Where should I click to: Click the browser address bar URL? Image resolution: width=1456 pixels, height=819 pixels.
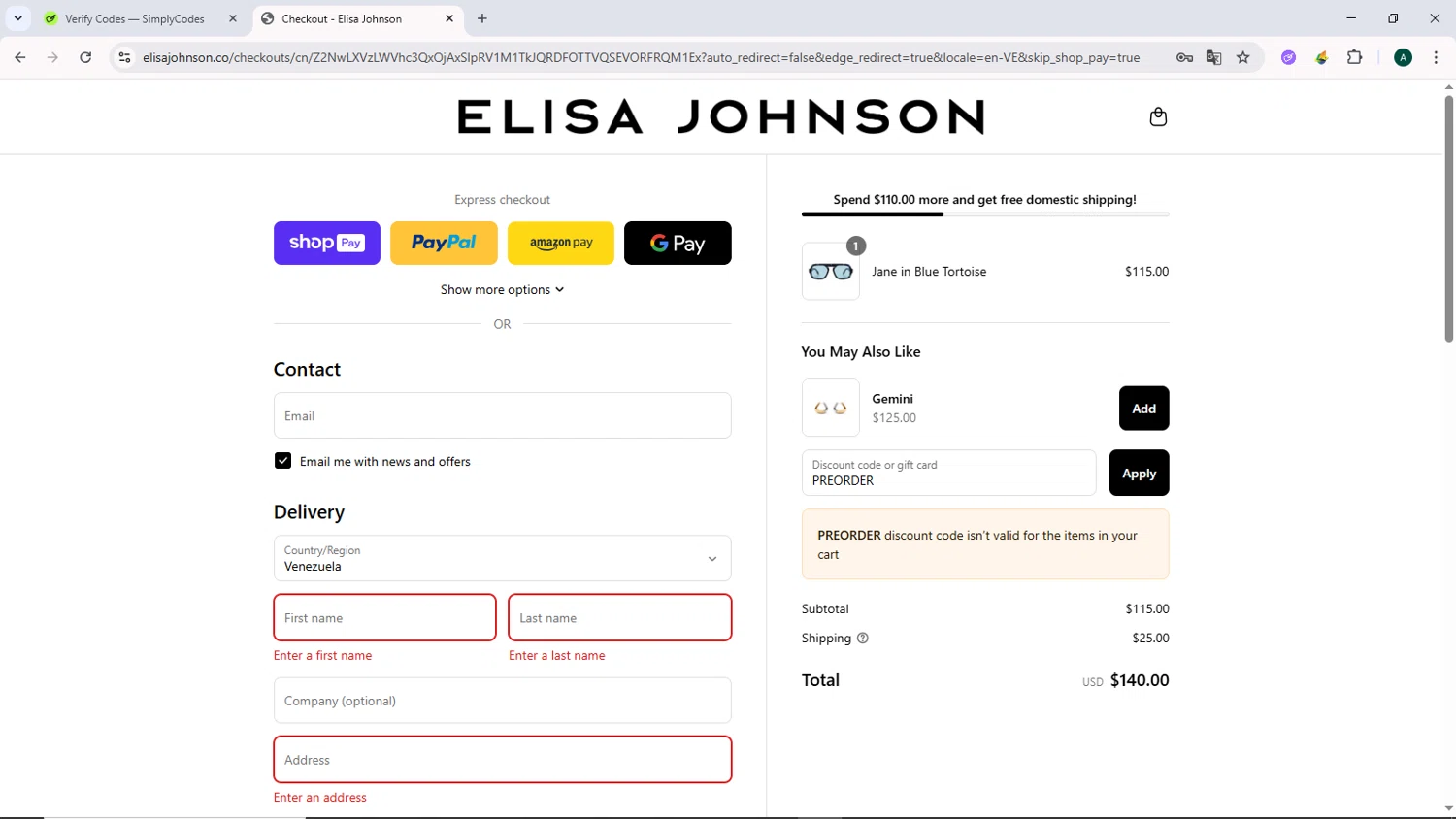tap(641, 57)
